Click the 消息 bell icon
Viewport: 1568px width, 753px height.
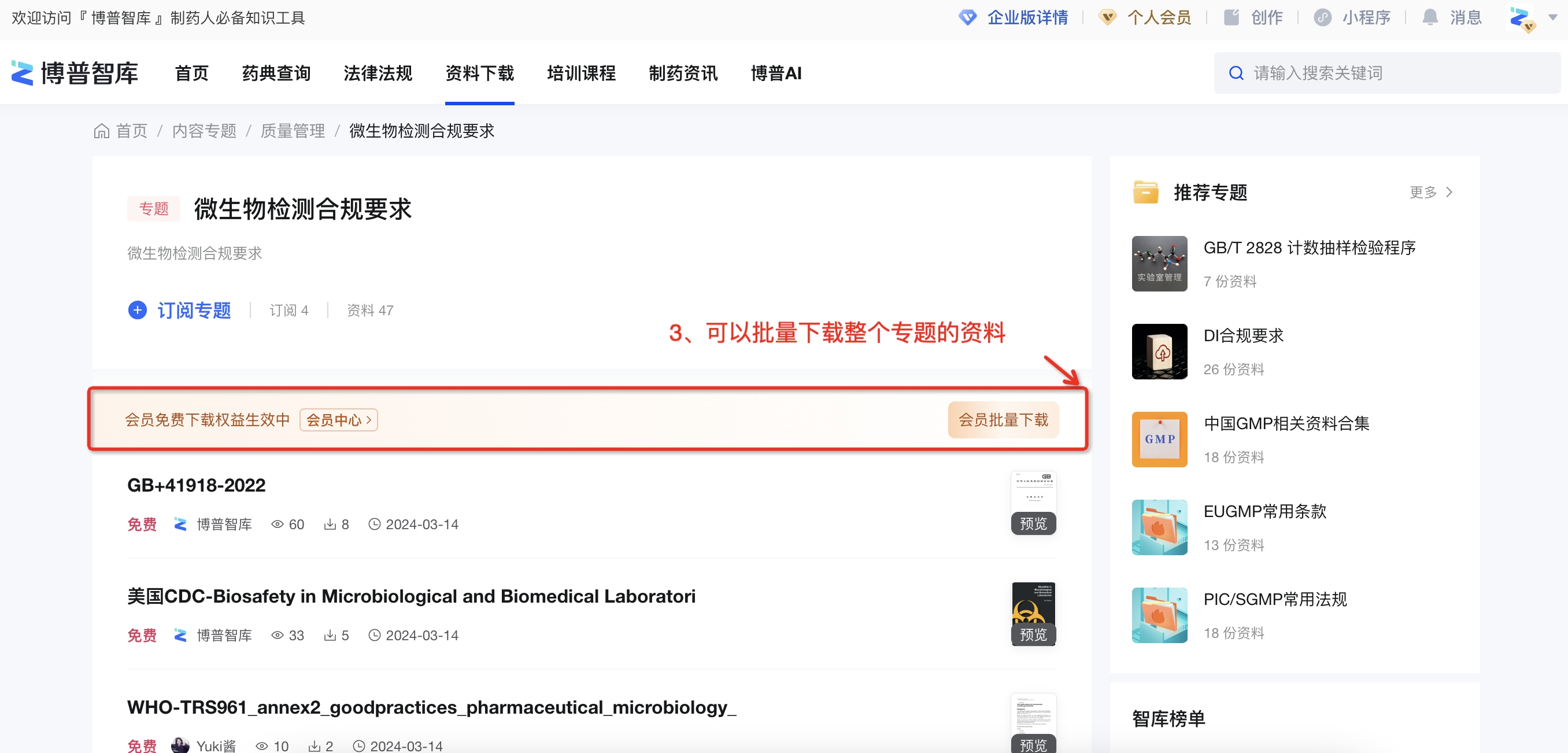tap(1430, 17)
